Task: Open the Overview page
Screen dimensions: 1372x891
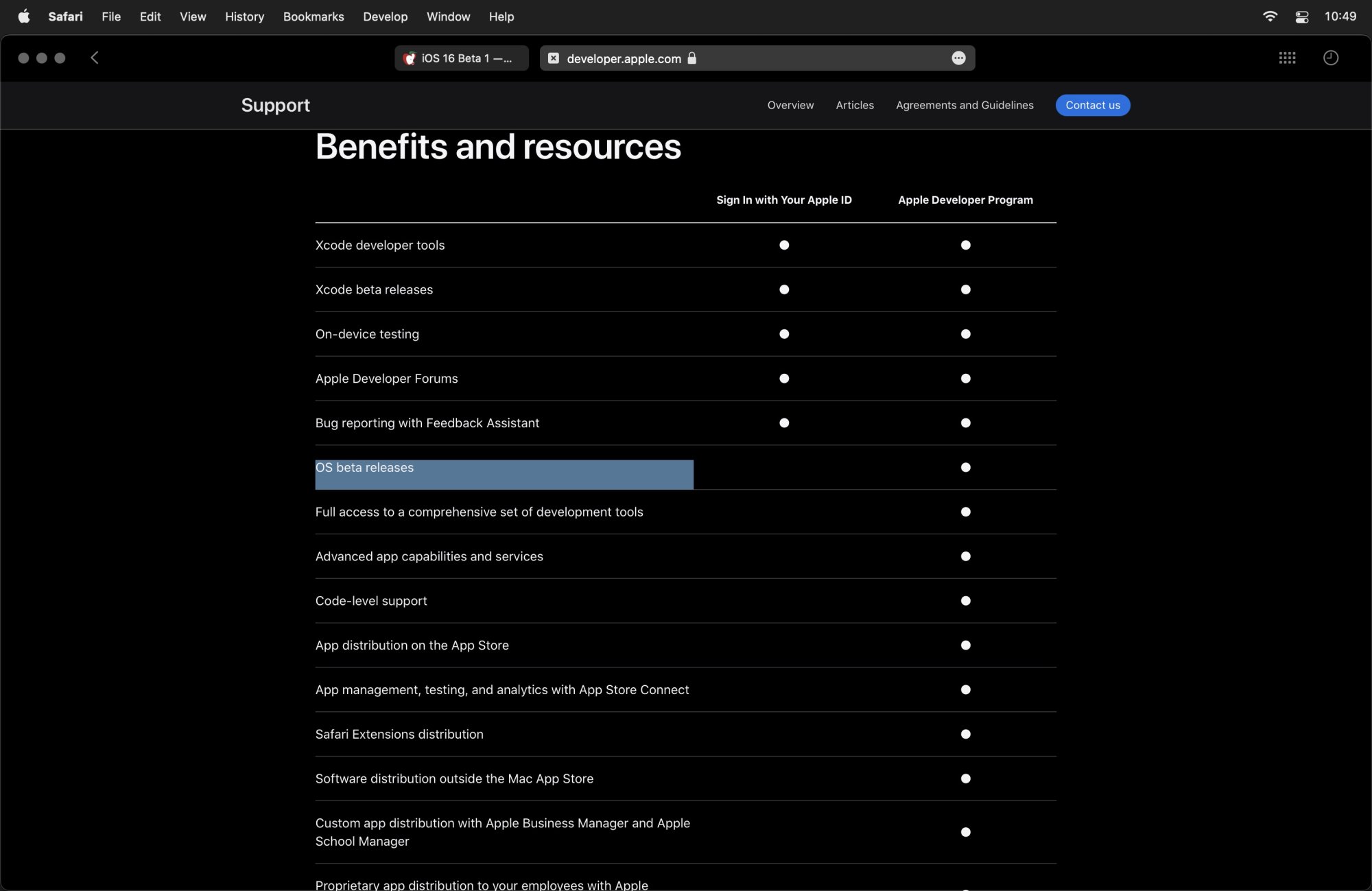Action: pyautogui.click(x=790, y=105)
